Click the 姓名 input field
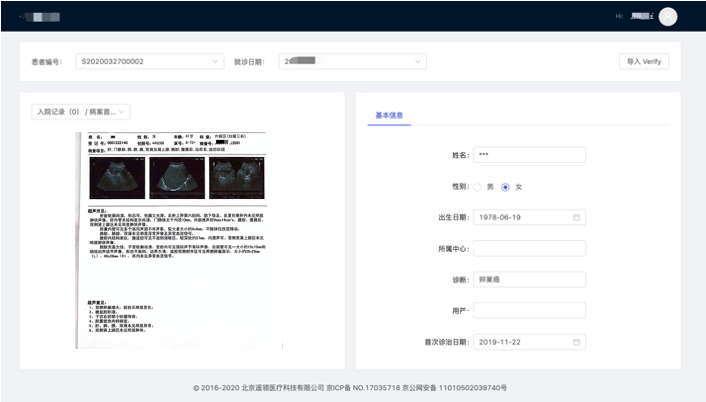The width and height of the screenshot is (706, 402). [529, 155]
